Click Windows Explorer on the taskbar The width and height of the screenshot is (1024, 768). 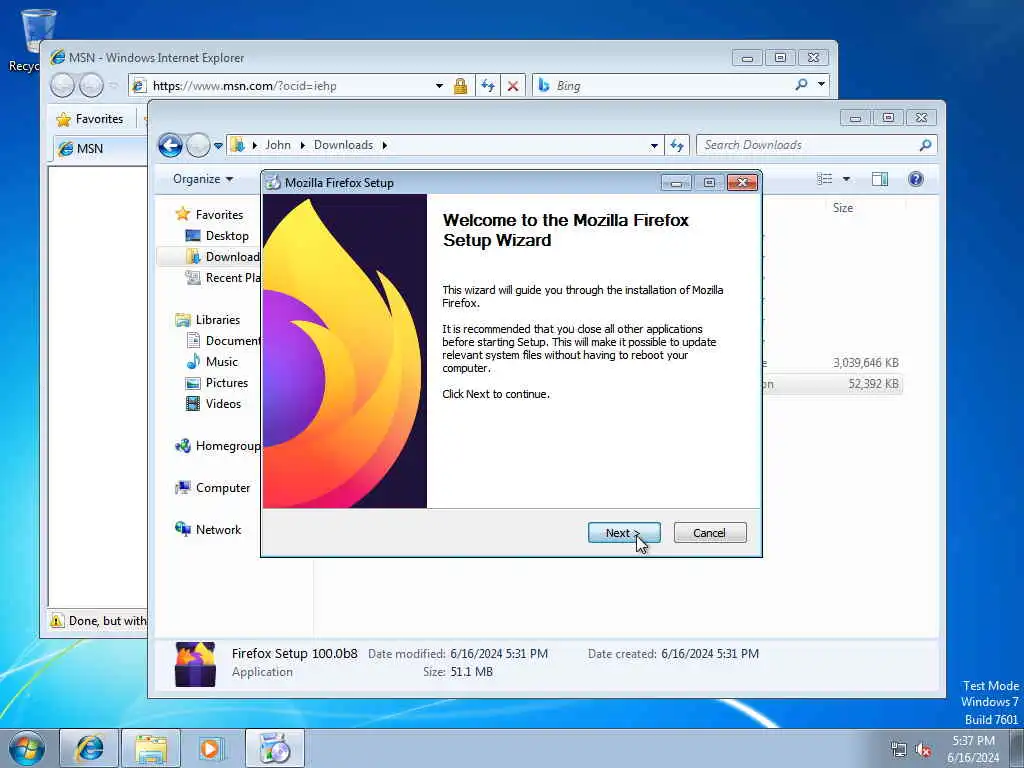point(151,748)
